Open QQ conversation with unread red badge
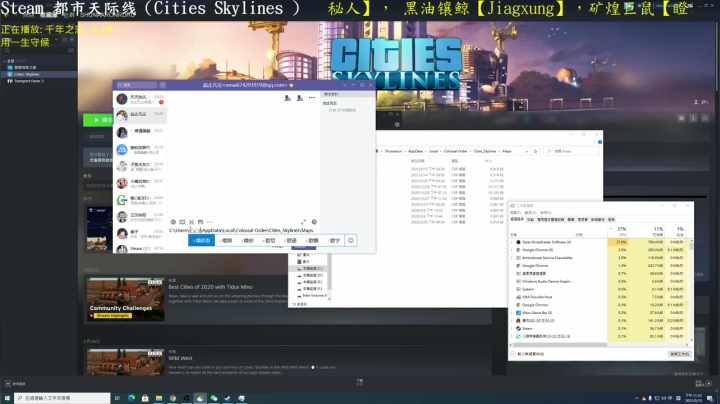The height and width of the screenshot is (404, 720). coord(140,99)
